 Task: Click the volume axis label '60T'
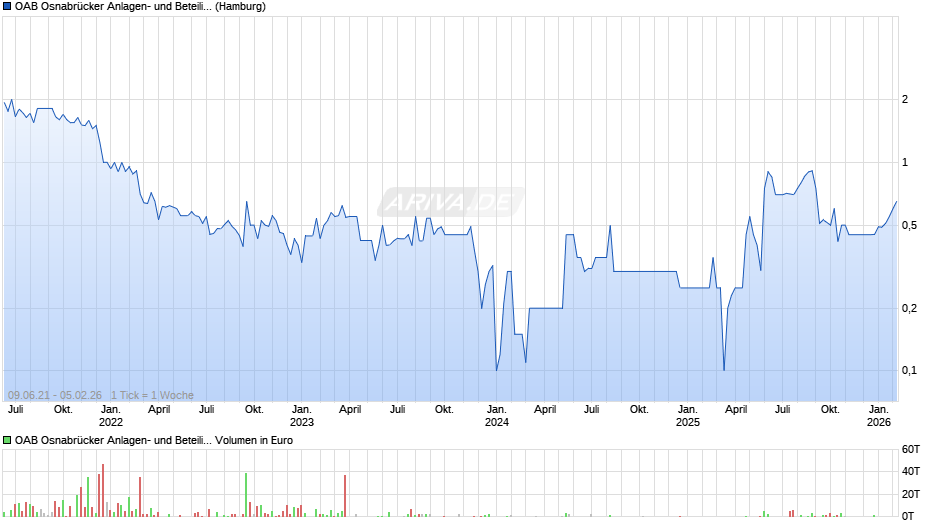tap(911, 449)
